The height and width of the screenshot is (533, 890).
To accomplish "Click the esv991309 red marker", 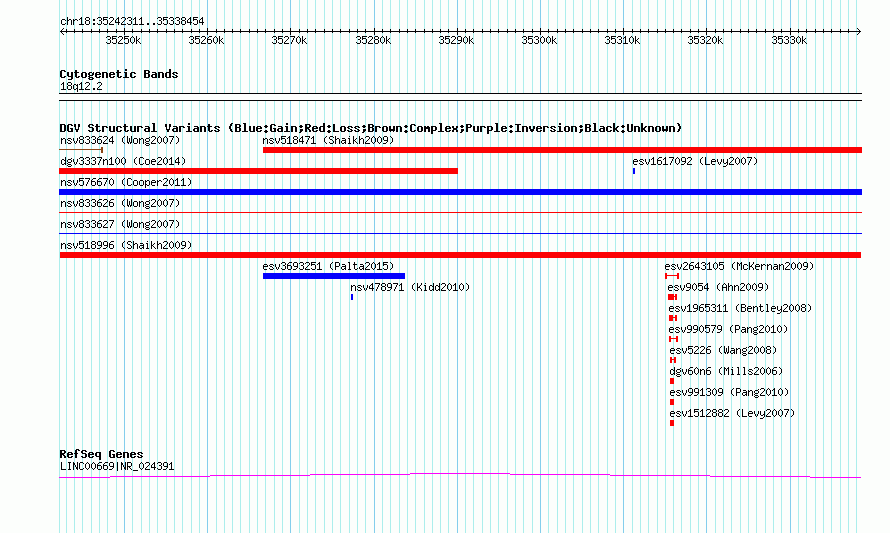I will [672, 402].
